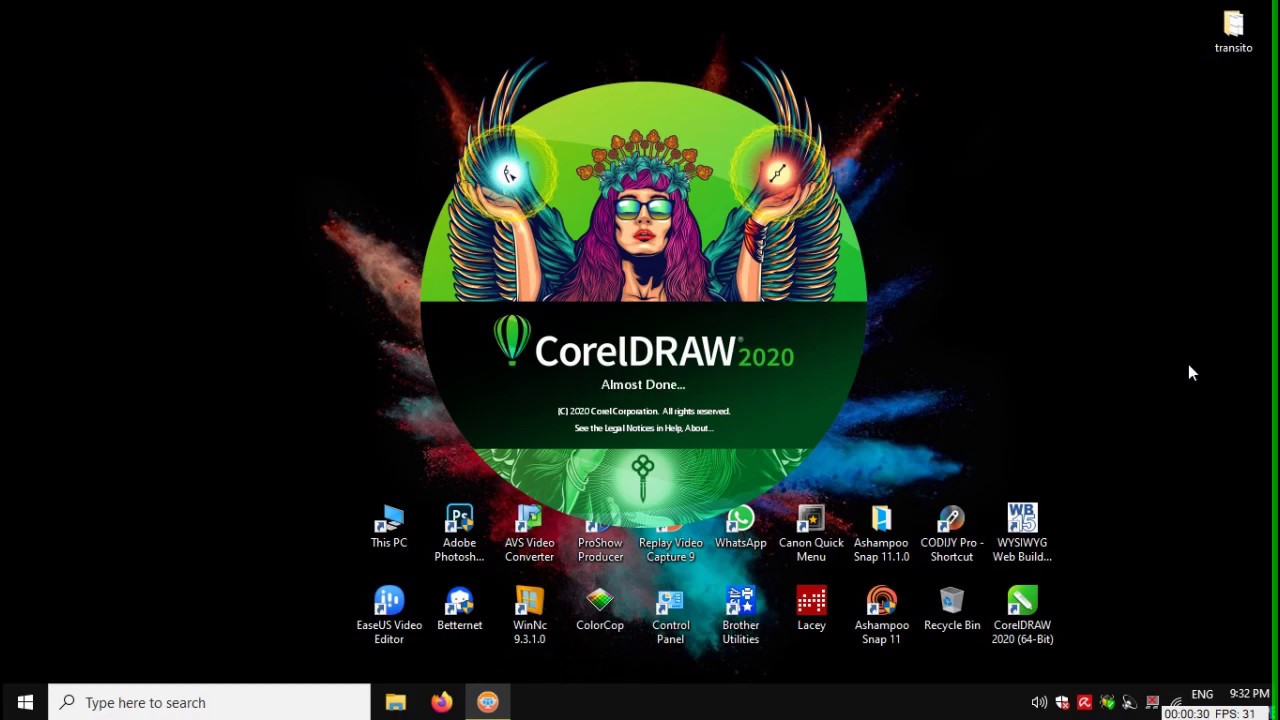Click the 'Almost Done...' status text
This screenshot has height=720, width=1280.
click(x=643, y=385)
